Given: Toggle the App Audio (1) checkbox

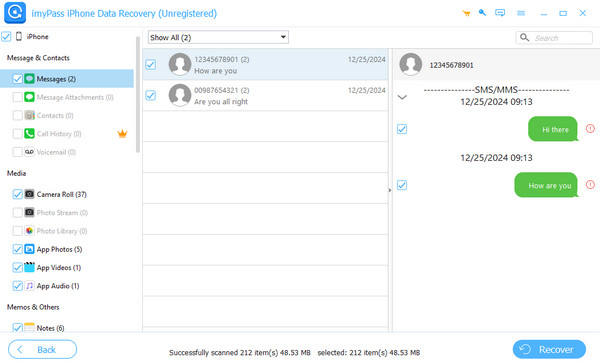Looking at the screenshot, I should (x=17, y=286).
